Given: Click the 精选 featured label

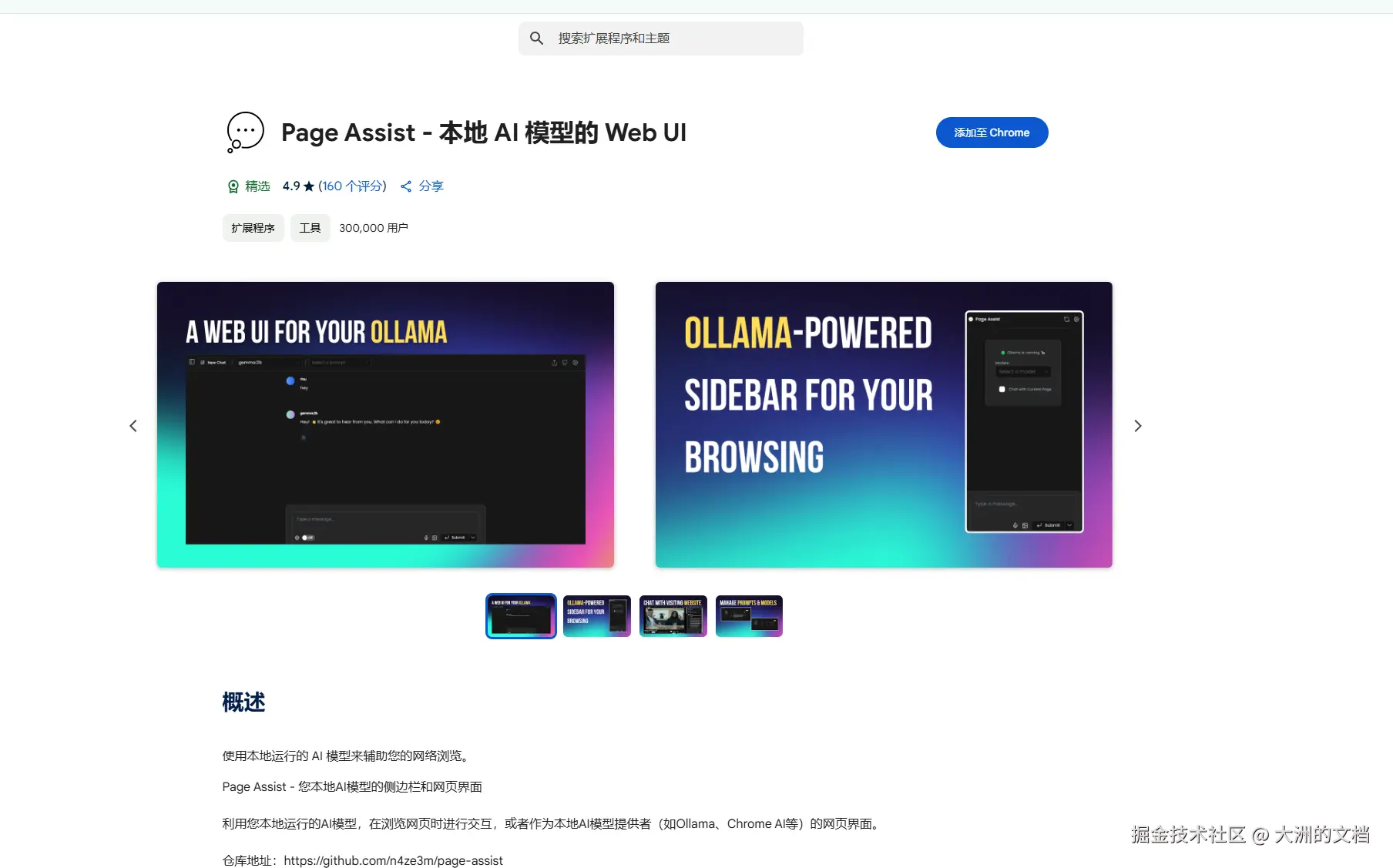Looking at the screenshot, I should pos(257,186).
